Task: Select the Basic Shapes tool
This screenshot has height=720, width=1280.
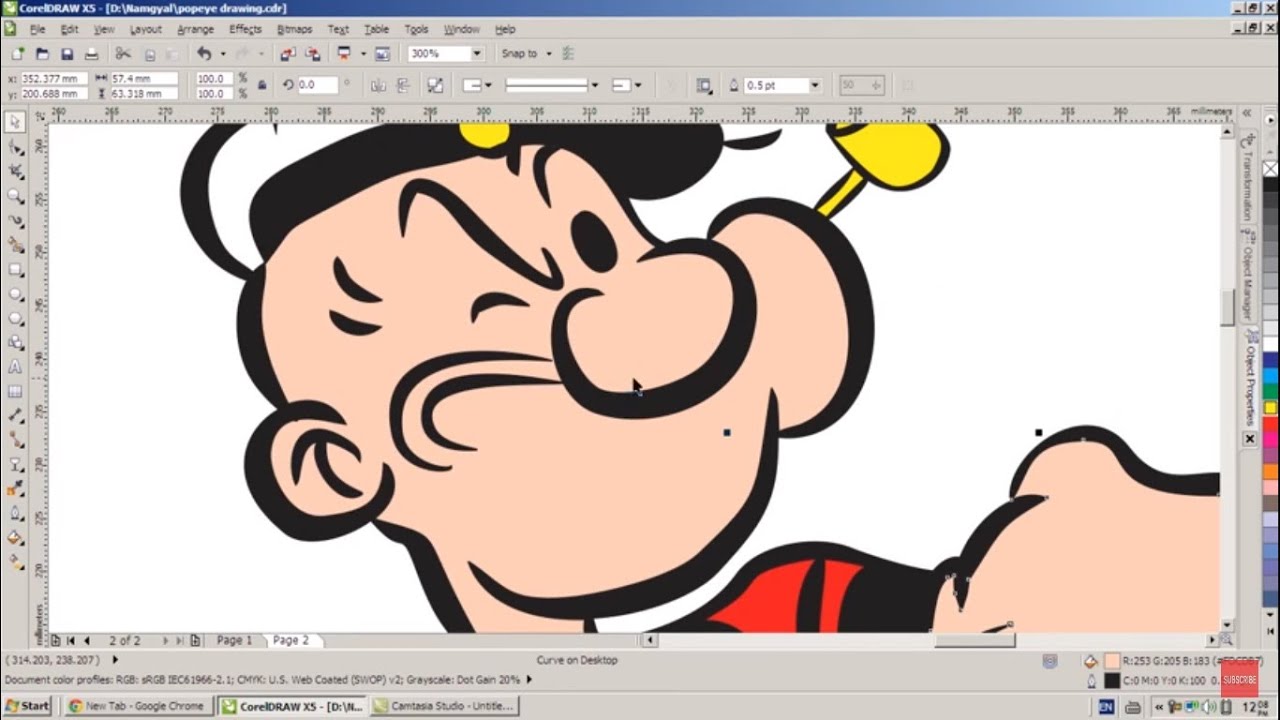Action: pos(15,343)
